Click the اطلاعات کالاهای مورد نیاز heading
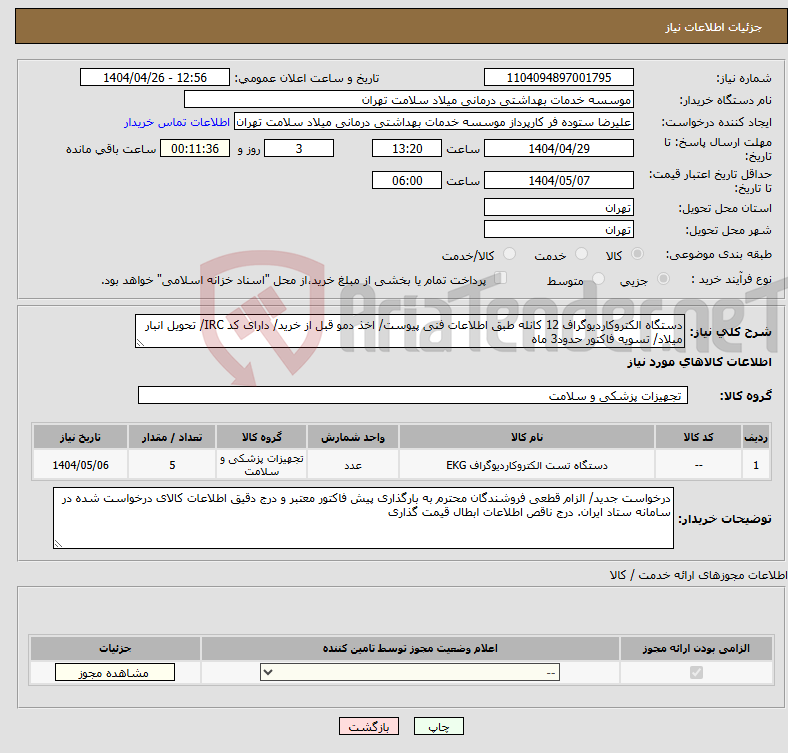Image resolution: width=788 pixels, height=753 pixels. [699, 362]
